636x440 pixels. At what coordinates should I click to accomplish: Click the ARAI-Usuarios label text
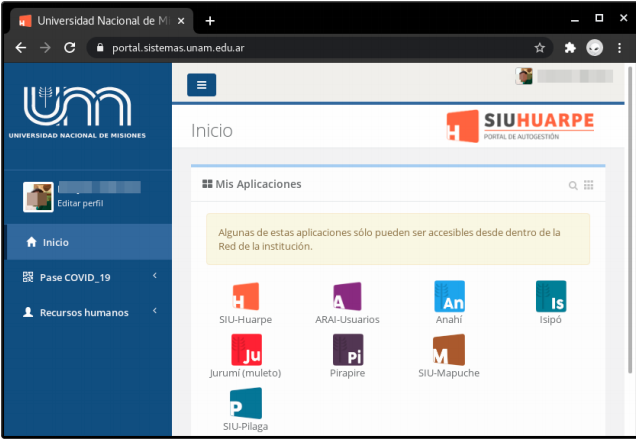347,320
